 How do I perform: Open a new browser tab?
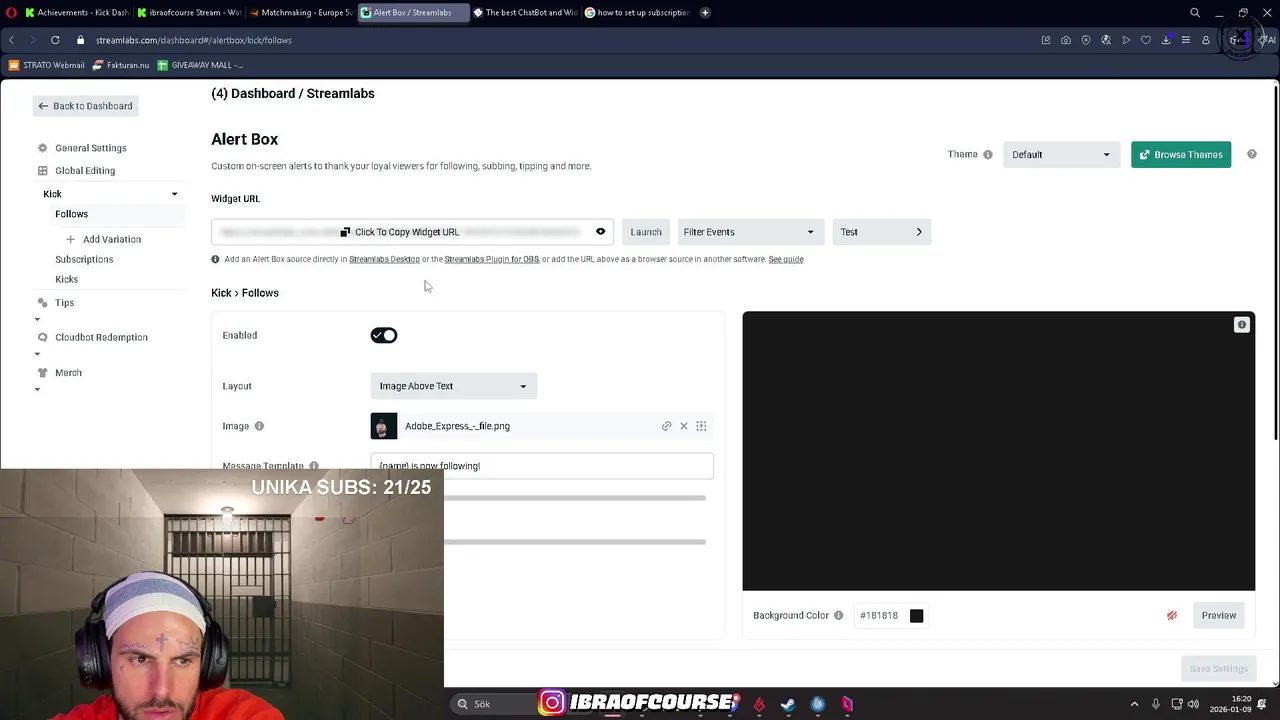coord(705,13)
